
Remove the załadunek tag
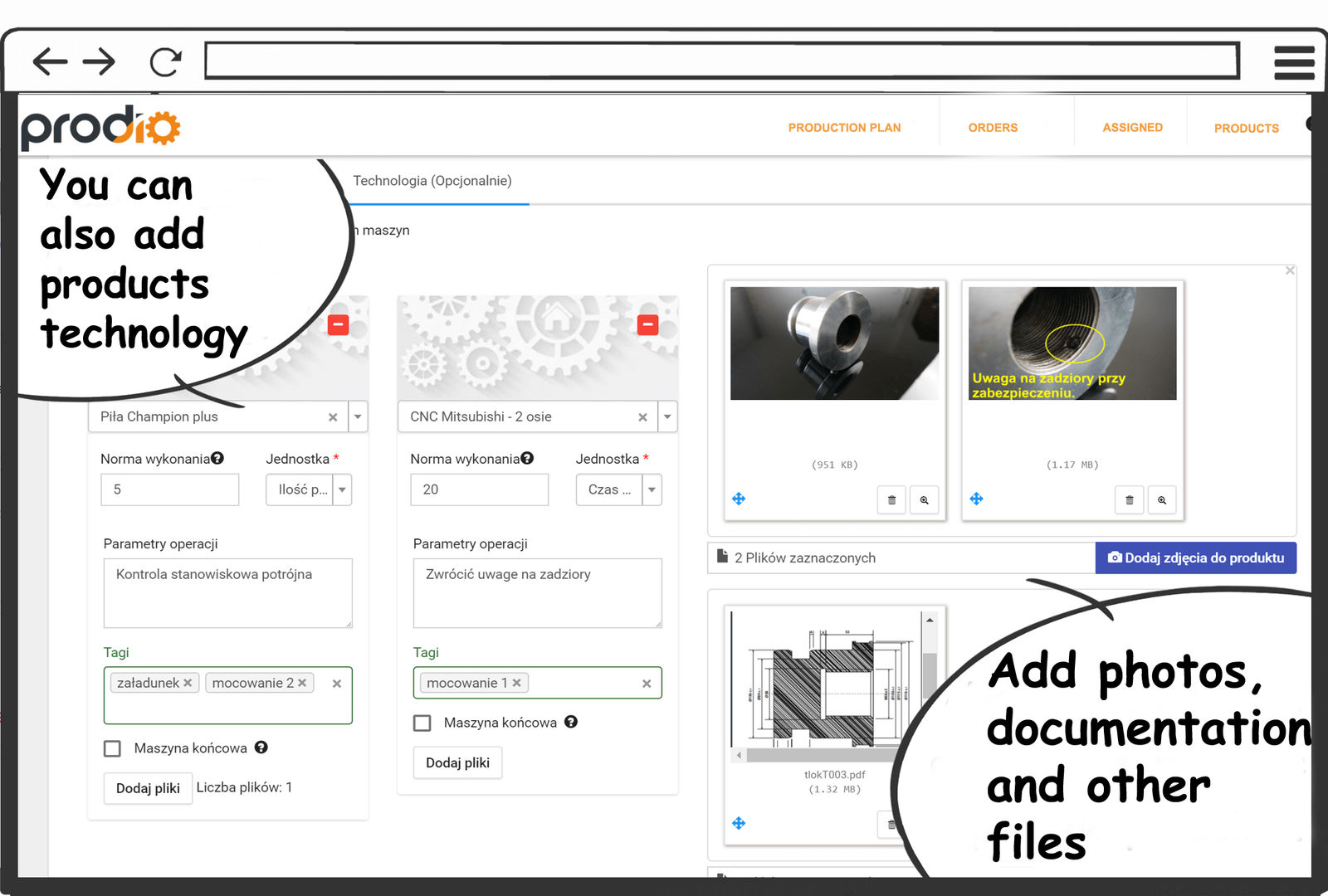tap(188, 683)
